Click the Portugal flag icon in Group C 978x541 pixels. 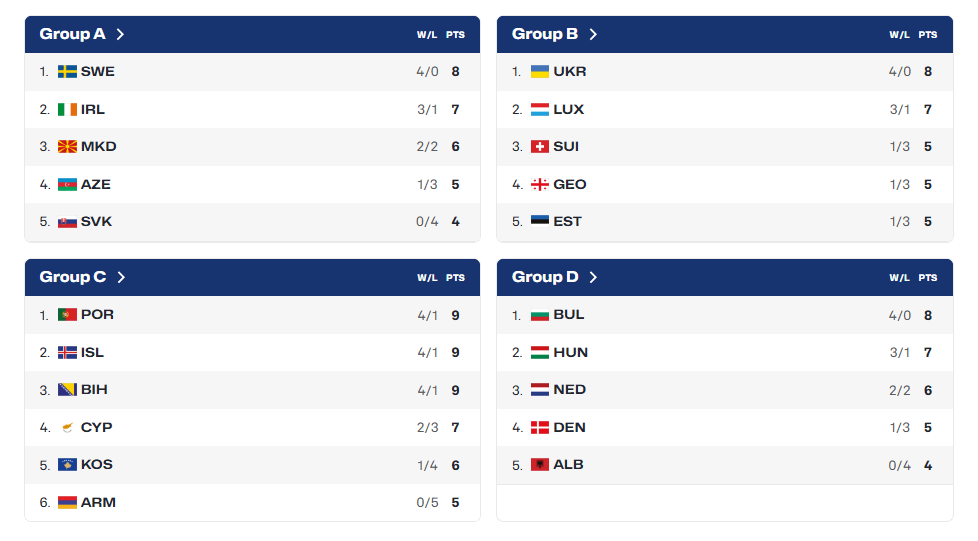pos(67,314)
